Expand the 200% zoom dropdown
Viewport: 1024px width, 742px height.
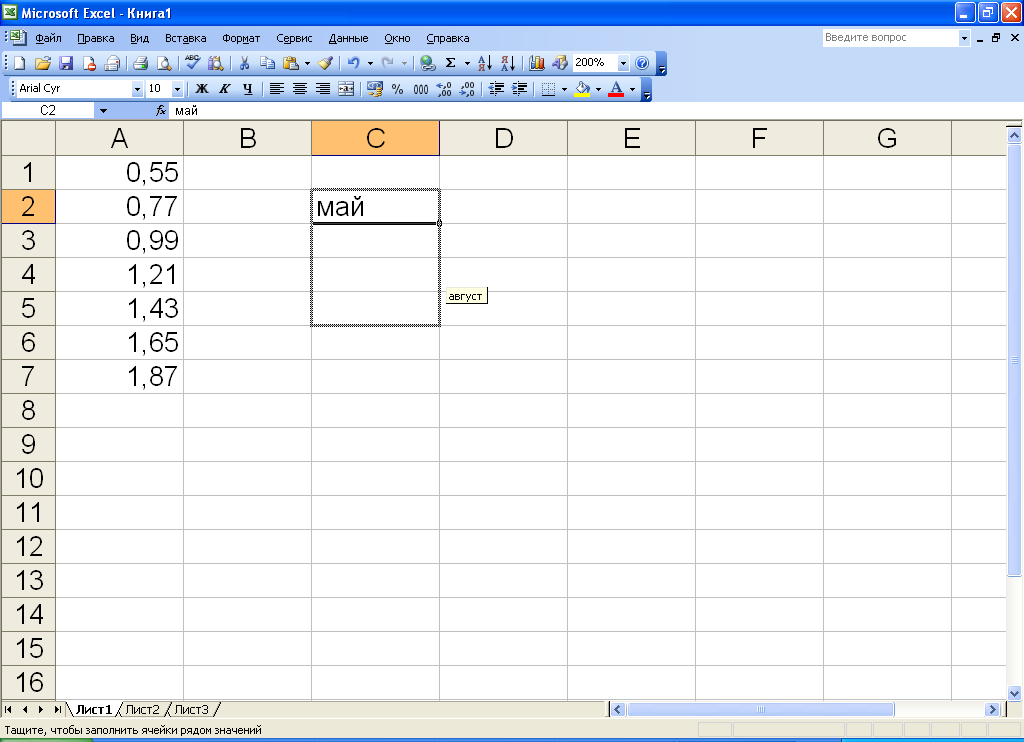(623, 63)
